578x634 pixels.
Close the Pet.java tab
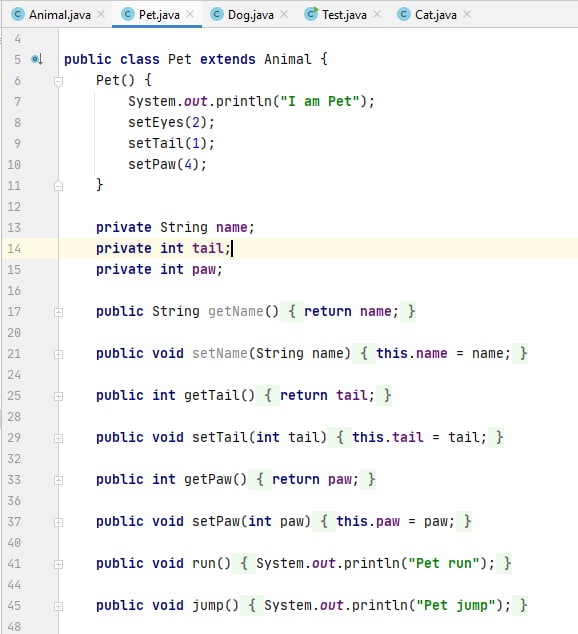(x=190, y=15)
